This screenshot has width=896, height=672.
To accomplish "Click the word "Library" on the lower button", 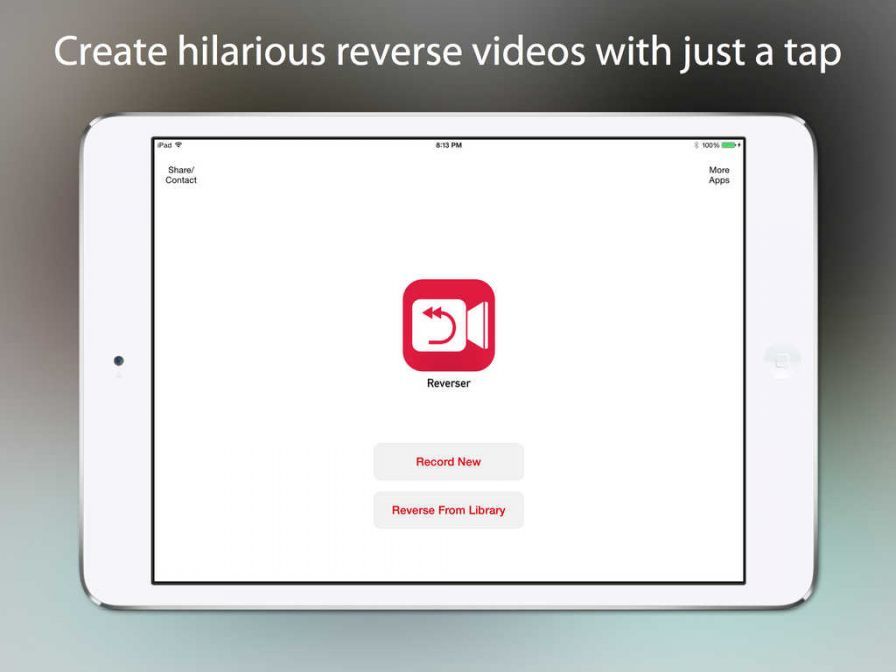I will (x=487, y=510).
